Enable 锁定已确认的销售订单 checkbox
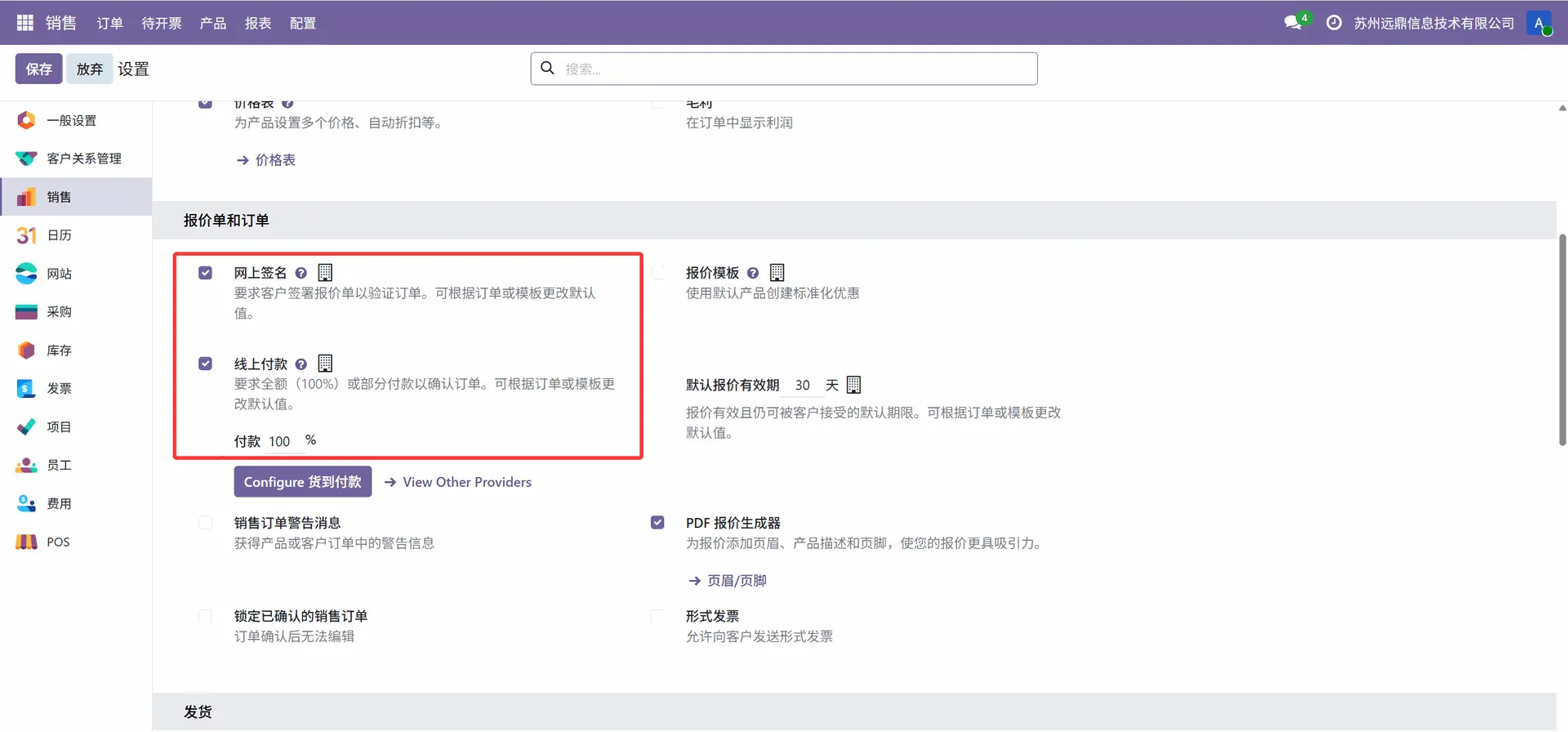This screenshot has width=1568, height=732. click(x=206, y=617)
